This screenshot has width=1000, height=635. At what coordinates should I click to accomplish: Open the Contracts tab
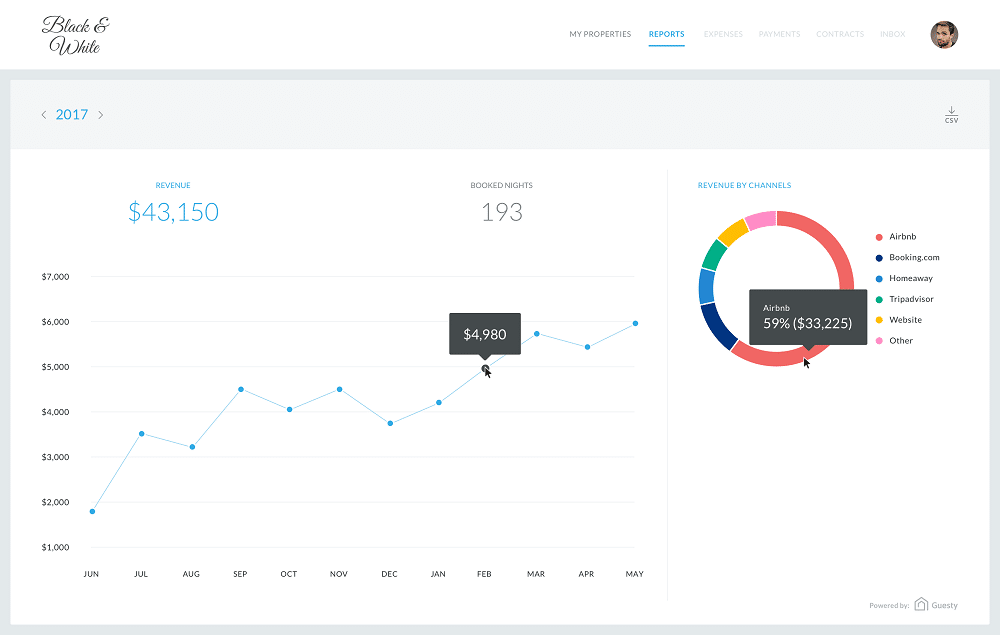coord(840,34)
